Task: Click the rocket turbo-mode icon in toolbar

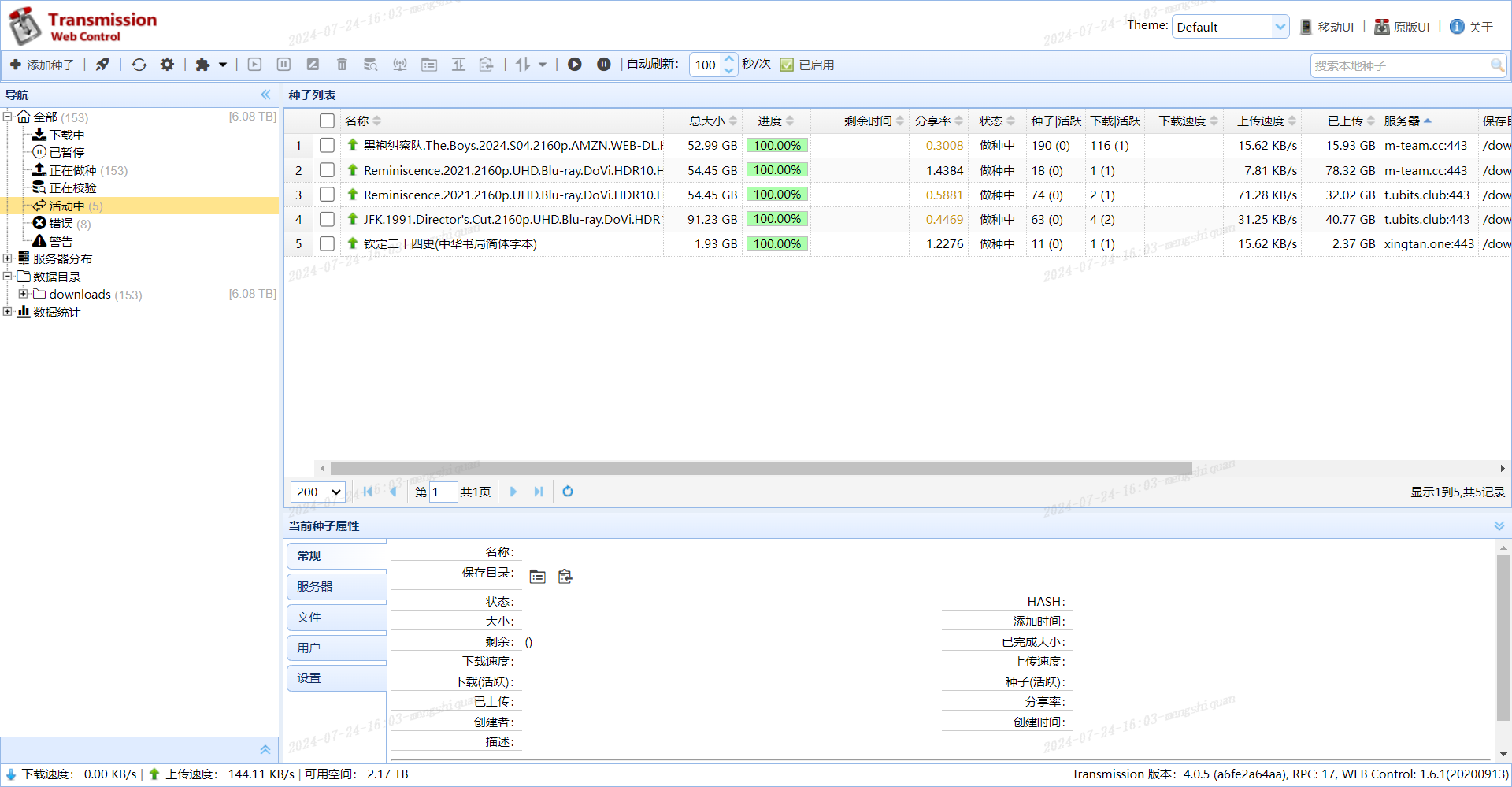Action: point(102,65)
